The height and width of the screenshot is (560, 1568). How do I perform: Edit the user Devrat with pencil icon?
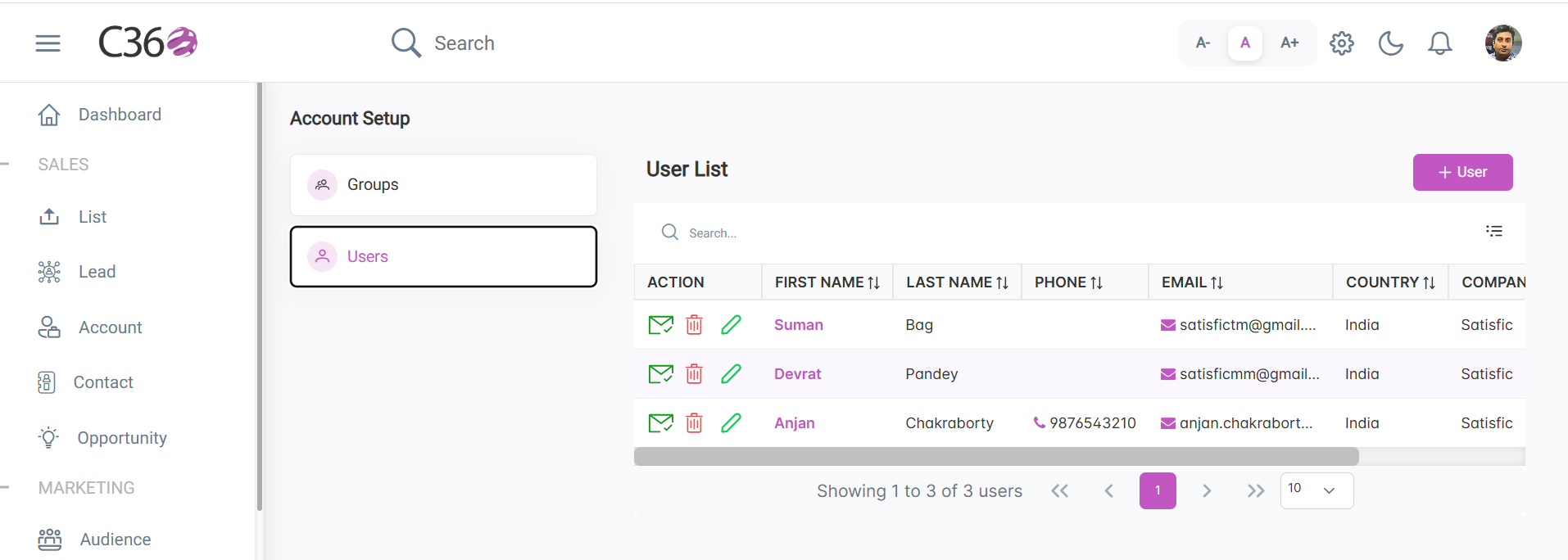pos(731,374)
